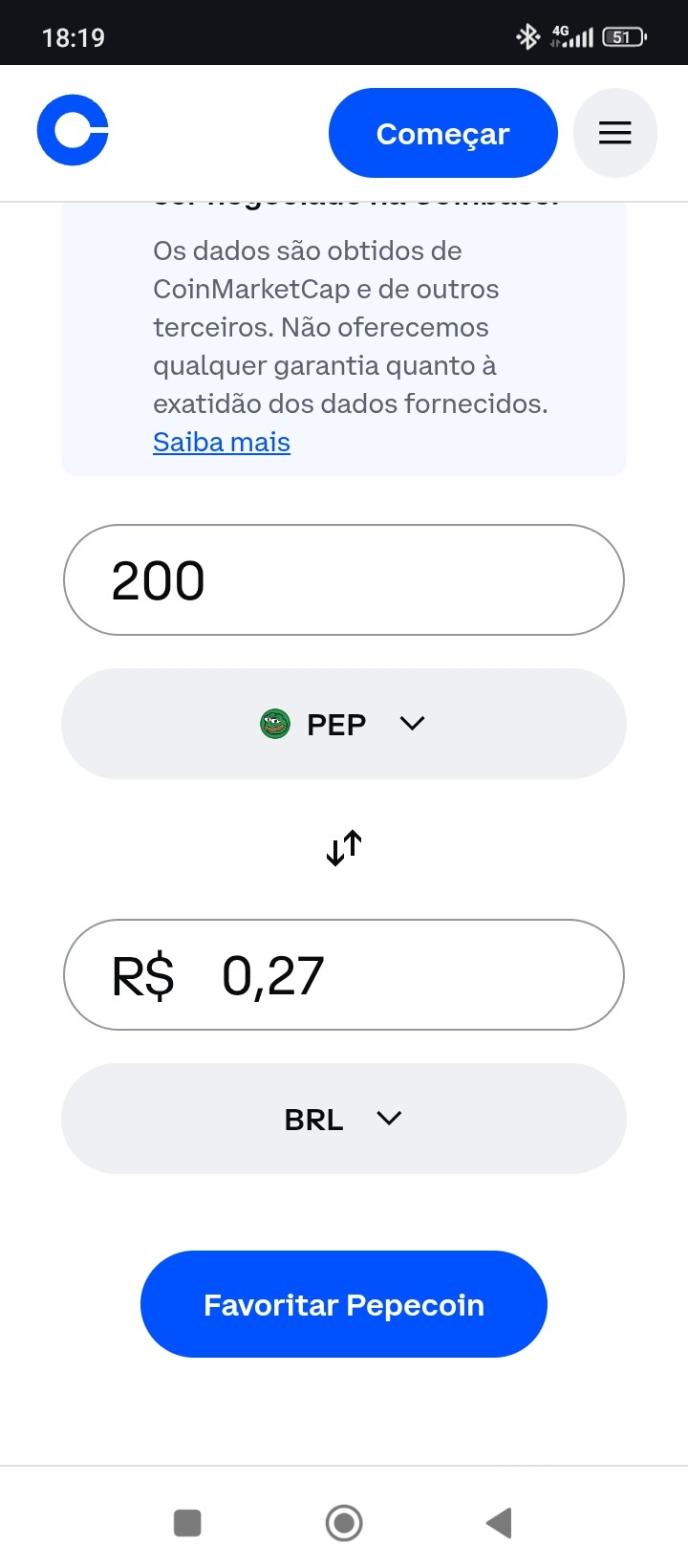The width and height of the screenshot is (688, 1568).
Task: Open the PEP currency selector
Action: click(344, 724)
